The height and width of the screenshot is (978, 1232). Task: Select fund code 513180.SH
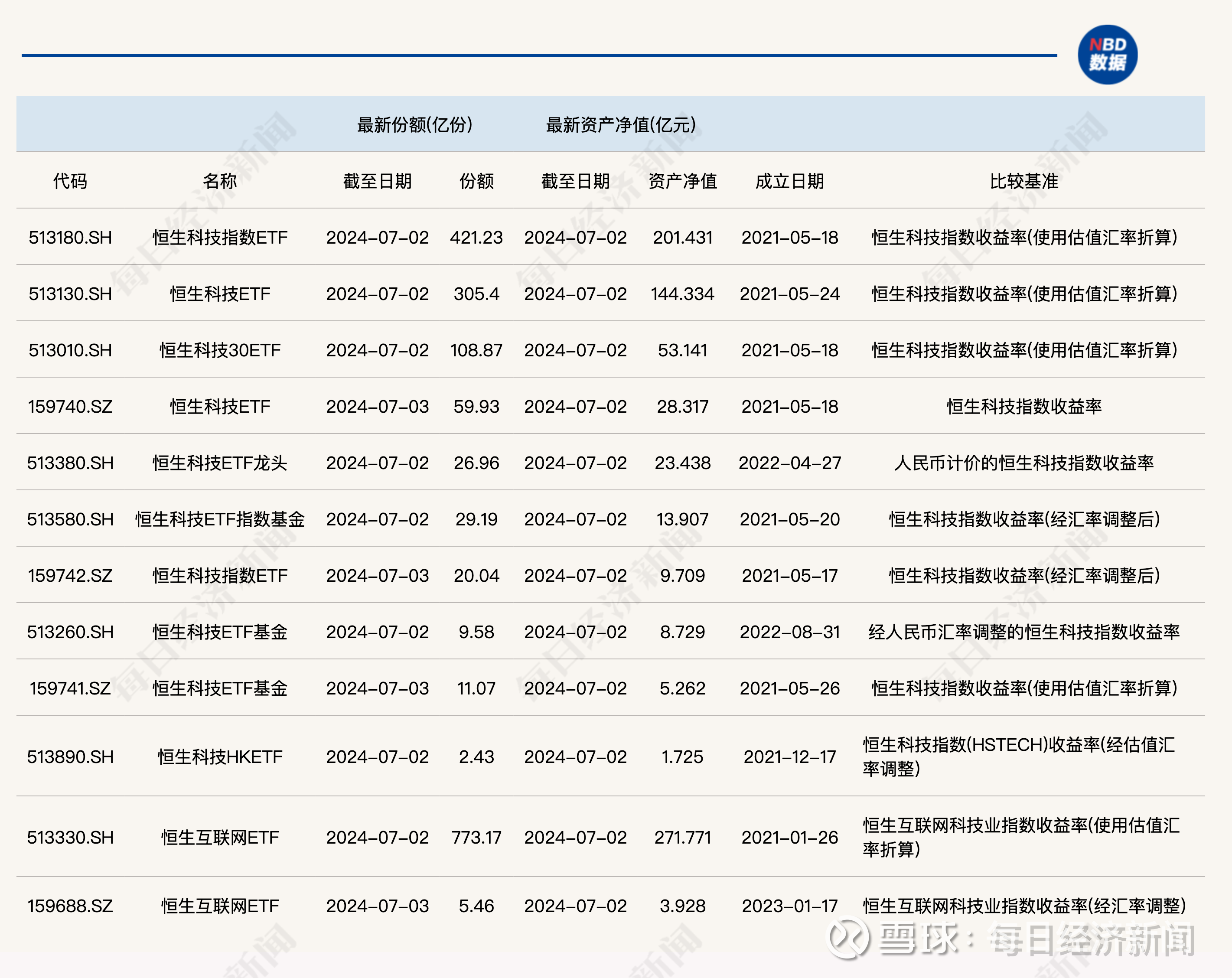tap(70, 237)
